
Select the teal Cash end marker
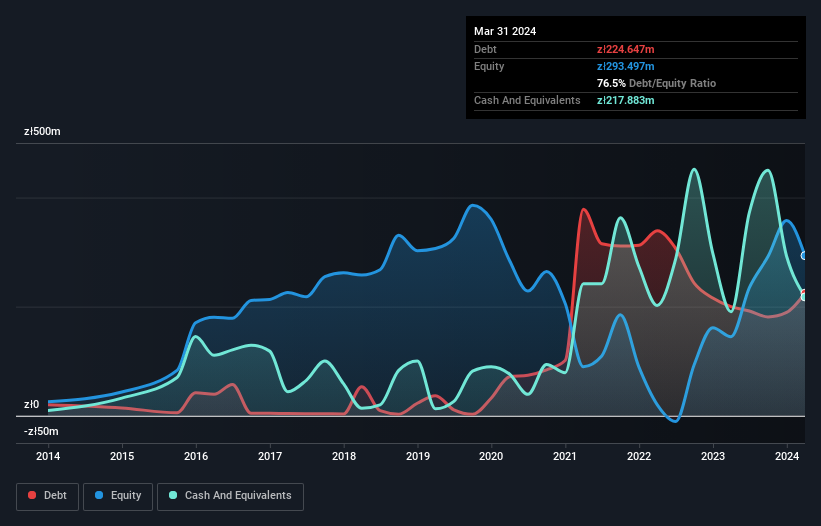pyautogui.click(x=804, y=297)
